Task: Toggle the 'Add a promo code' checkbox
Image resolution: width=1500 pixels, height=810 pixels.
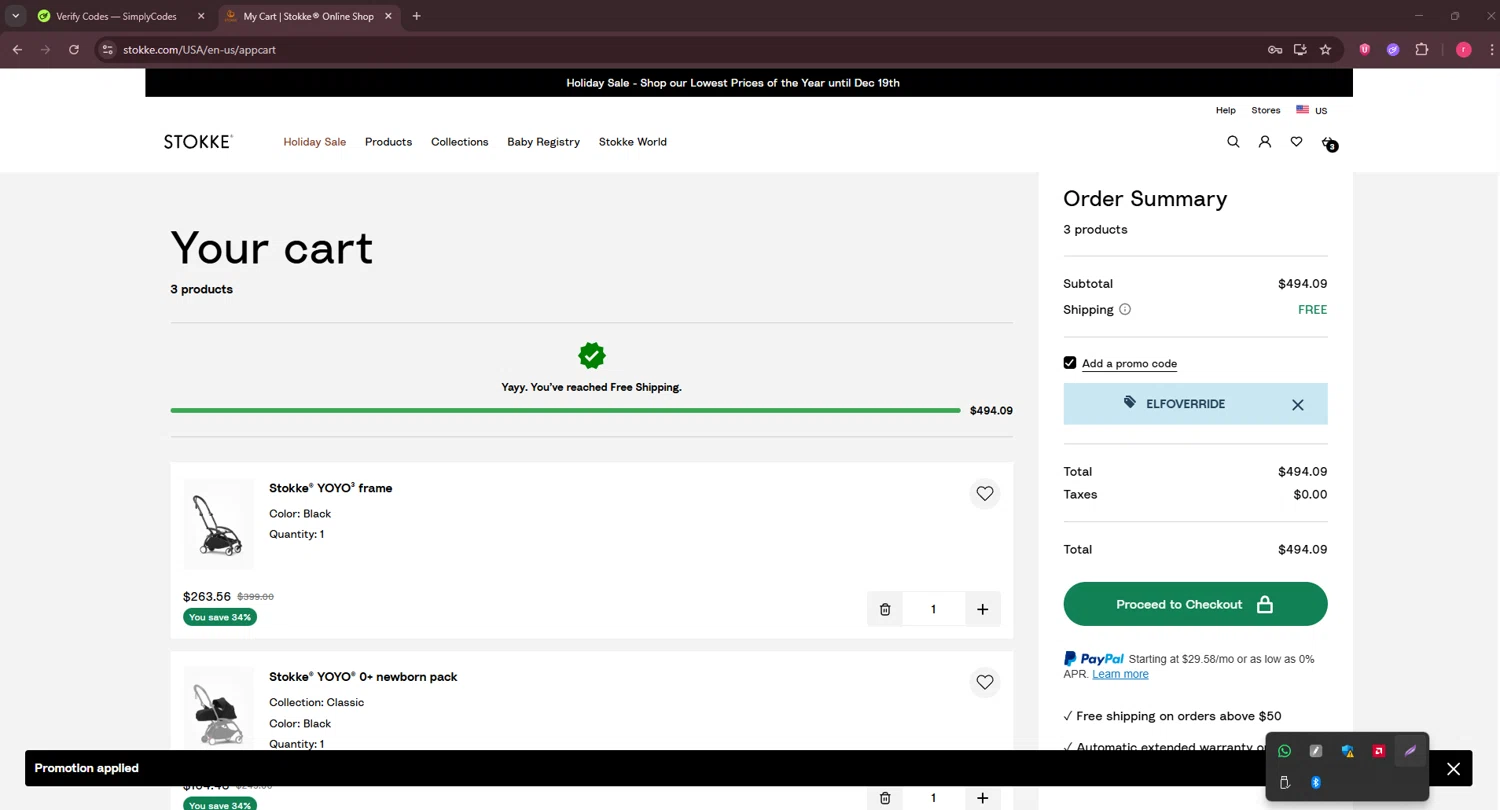Action: (x=1070, y=363)
